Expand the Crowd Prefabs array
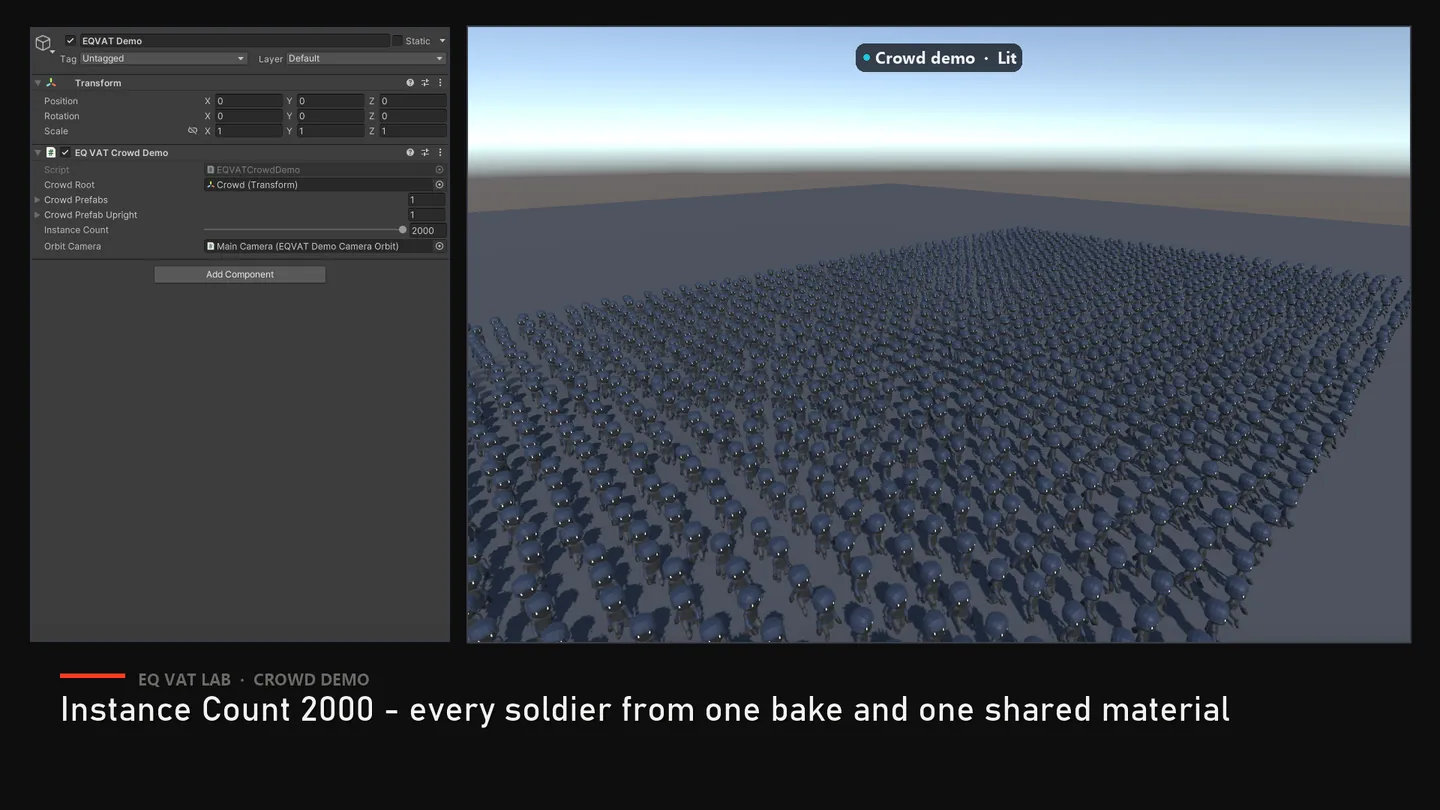 click(38, 200)
